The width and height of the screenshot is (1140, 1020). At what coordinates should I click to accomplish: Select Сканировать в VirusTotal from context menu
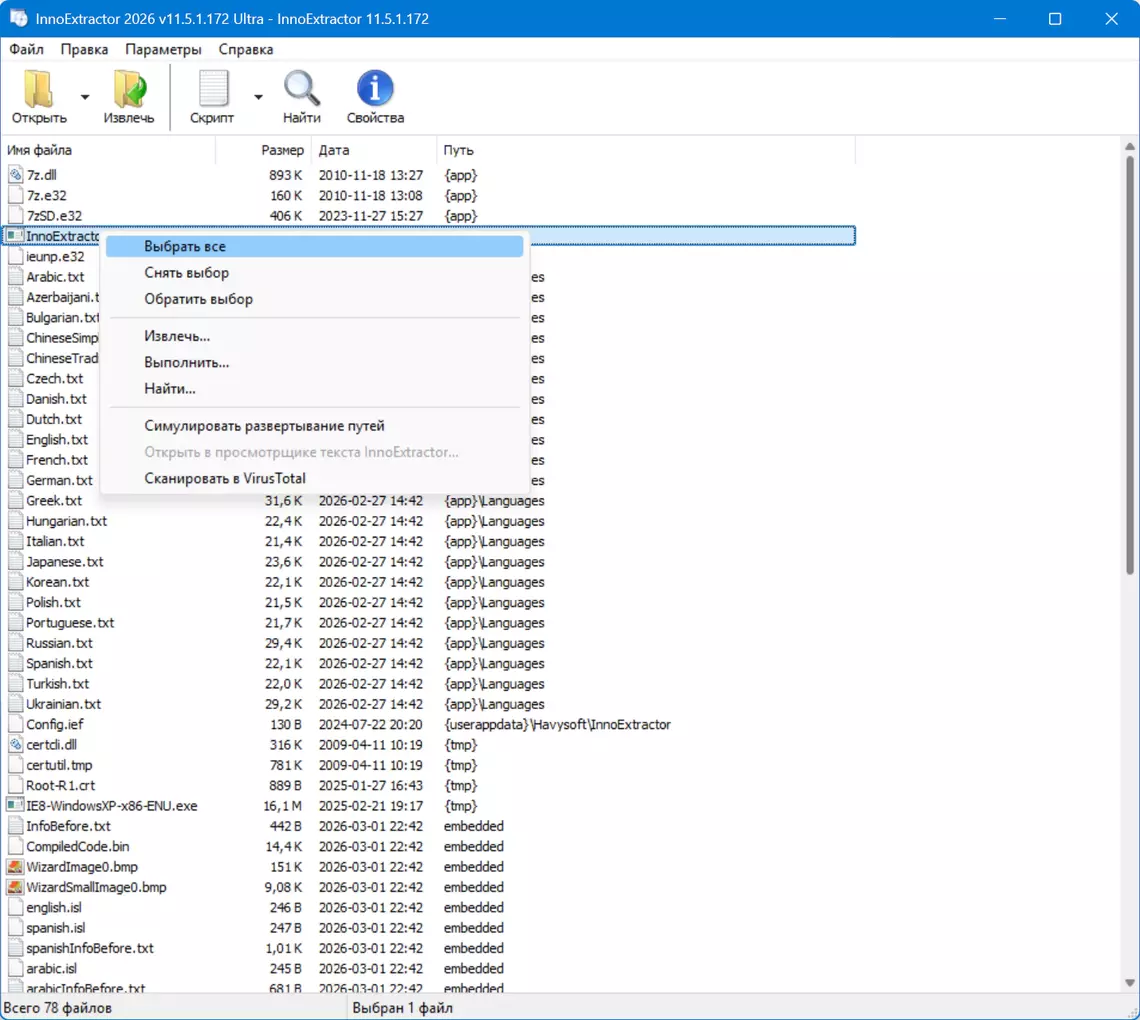(225, 479)
